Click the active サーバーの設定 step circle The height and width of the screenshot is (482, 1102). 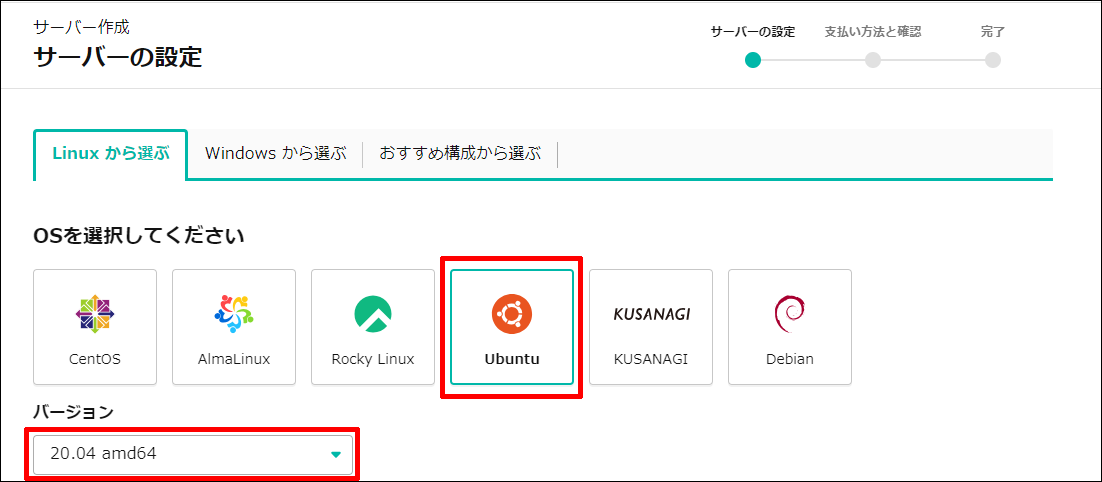(753, 60)
